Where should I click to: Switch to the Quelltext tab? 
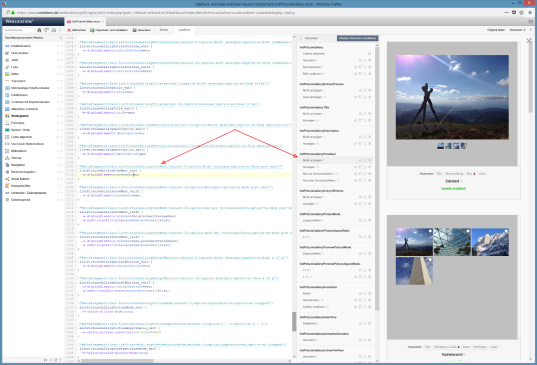(x=184, y=30)
